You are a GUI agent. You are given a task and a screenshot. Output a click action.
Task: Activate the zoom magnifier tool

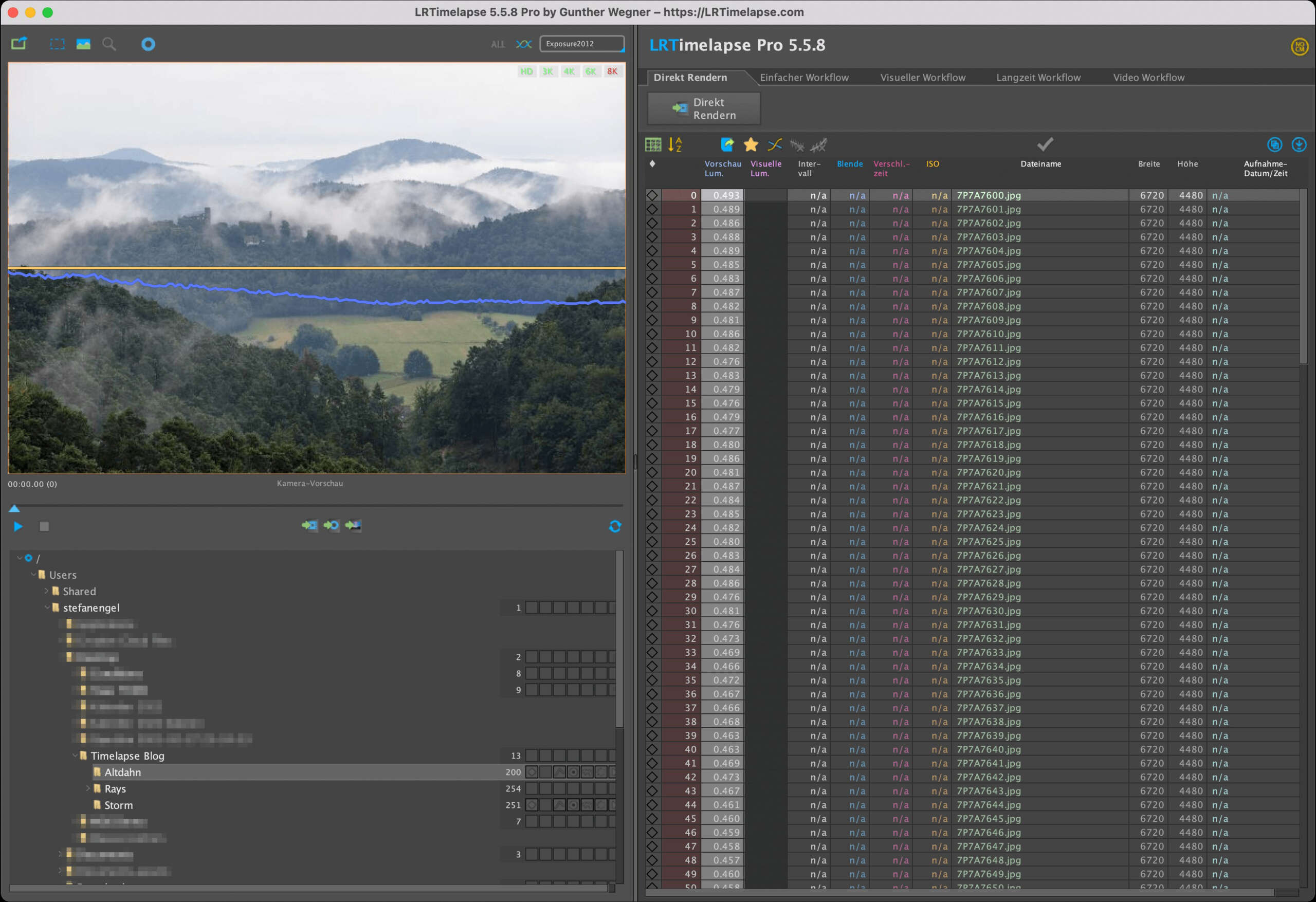(109, 44)
